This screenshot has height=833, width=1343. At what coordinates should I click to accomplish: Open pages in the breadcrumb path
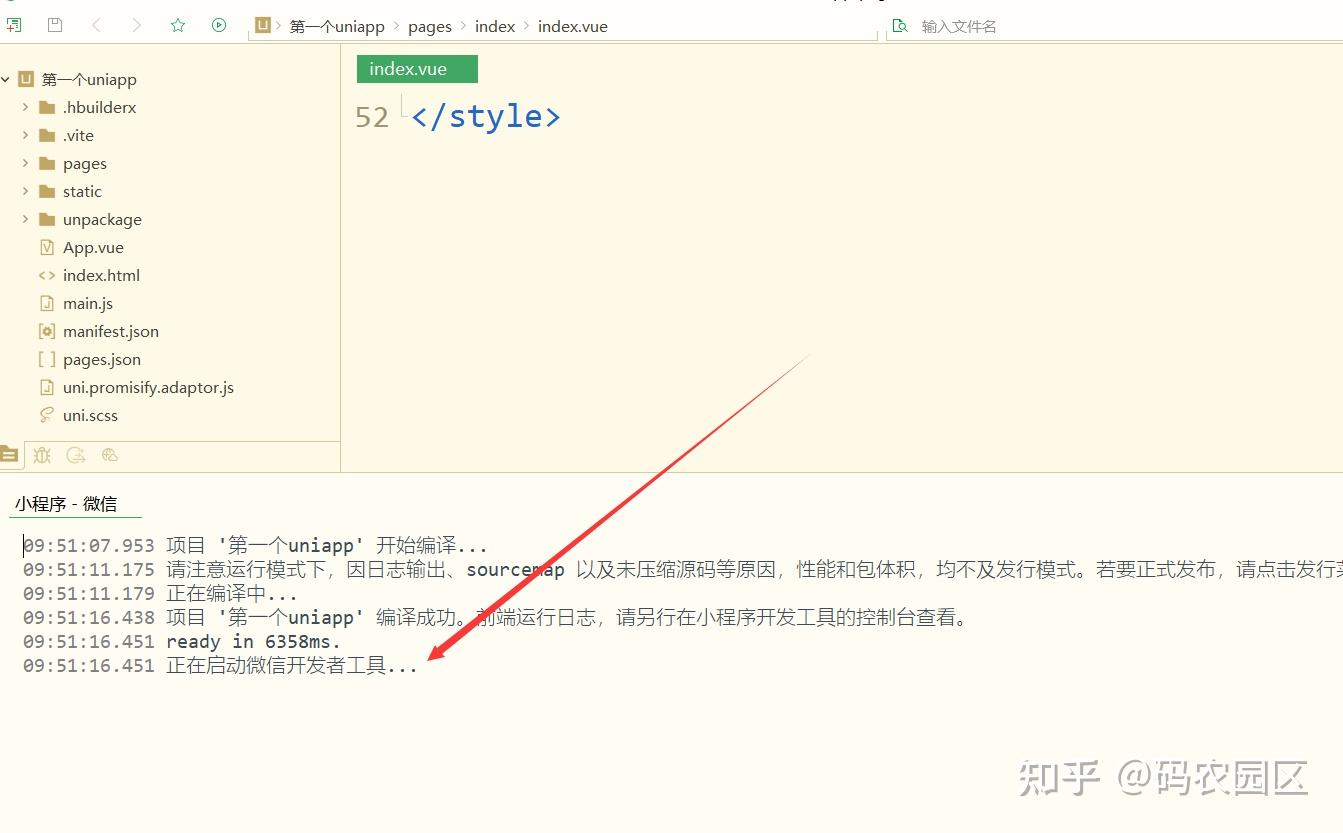[429, 25]
